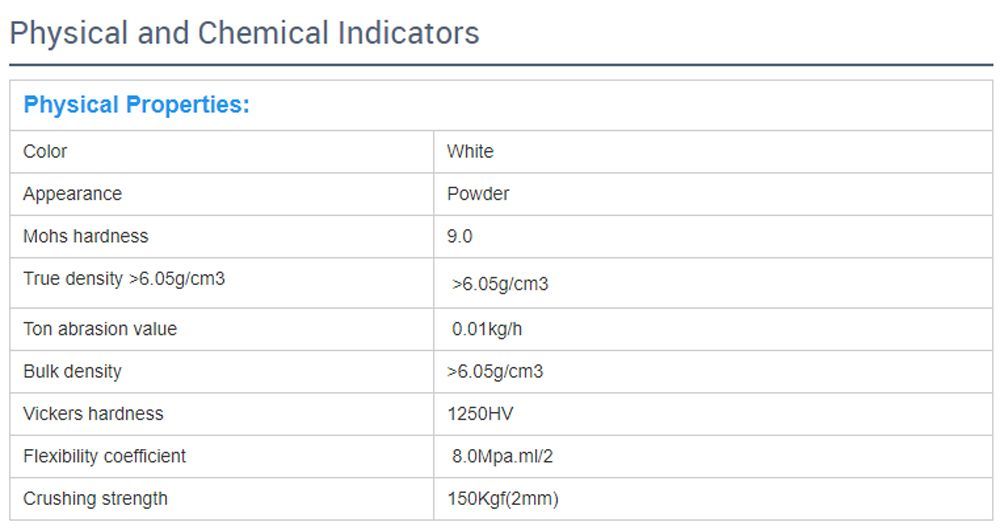Click the "White" value cell
Viewport: 1000px width, 530px height.
click(470, 152)
